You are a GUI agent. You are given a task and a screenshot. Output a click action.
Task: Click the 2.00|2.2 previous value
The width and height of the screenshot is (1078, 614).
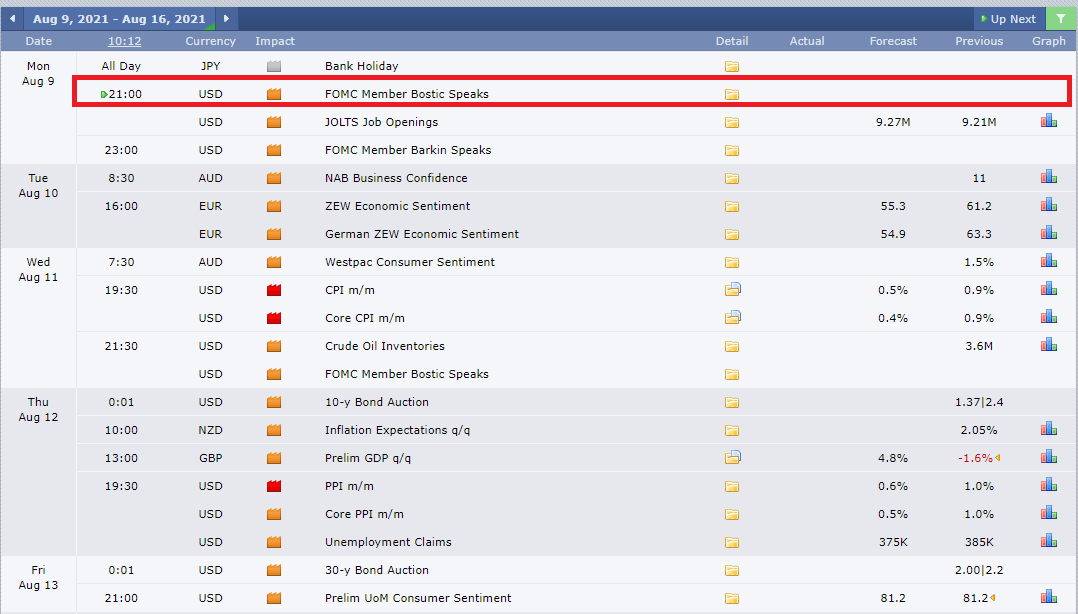point(979,570)
